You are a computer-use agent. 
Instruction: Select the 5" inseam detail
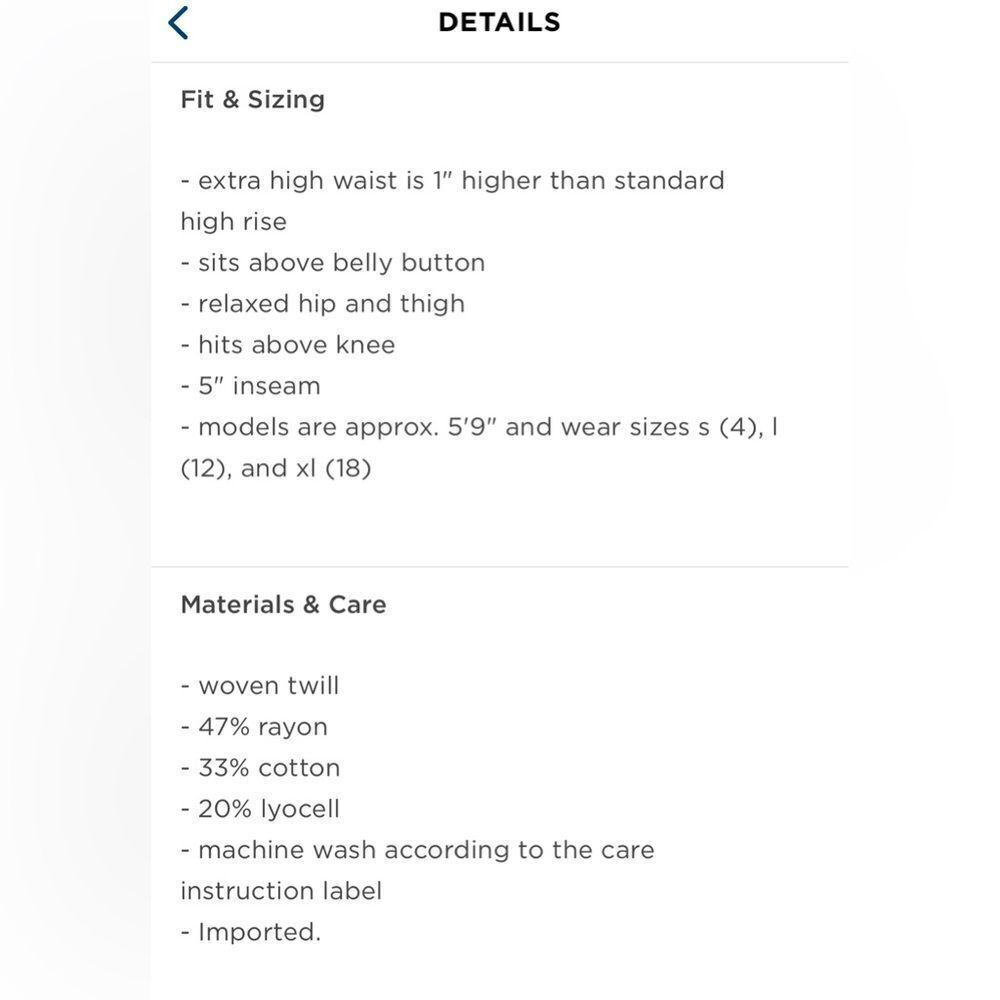tap(250, 385)
